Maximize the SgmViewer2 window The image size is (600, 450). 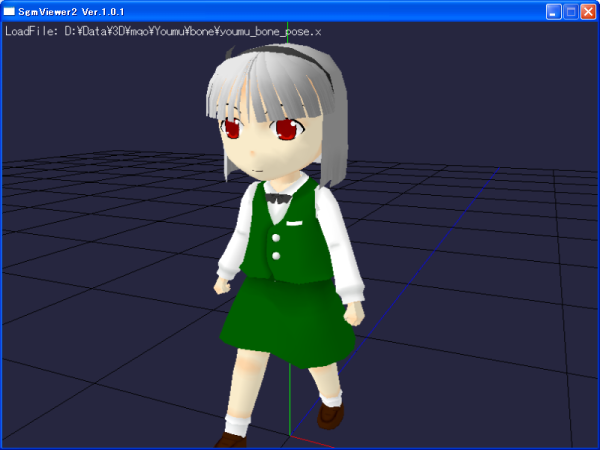pyautogui.click(x=571, y=12)
